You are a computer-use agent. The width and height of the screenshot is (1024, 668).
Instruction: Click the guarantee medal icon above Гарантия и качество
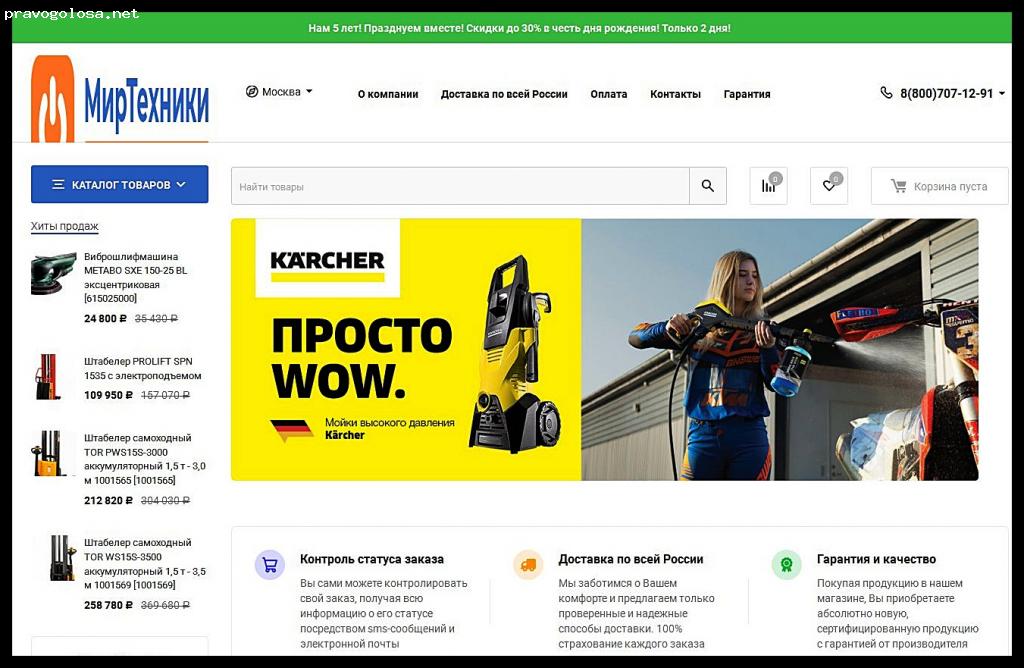click(787, 565)
